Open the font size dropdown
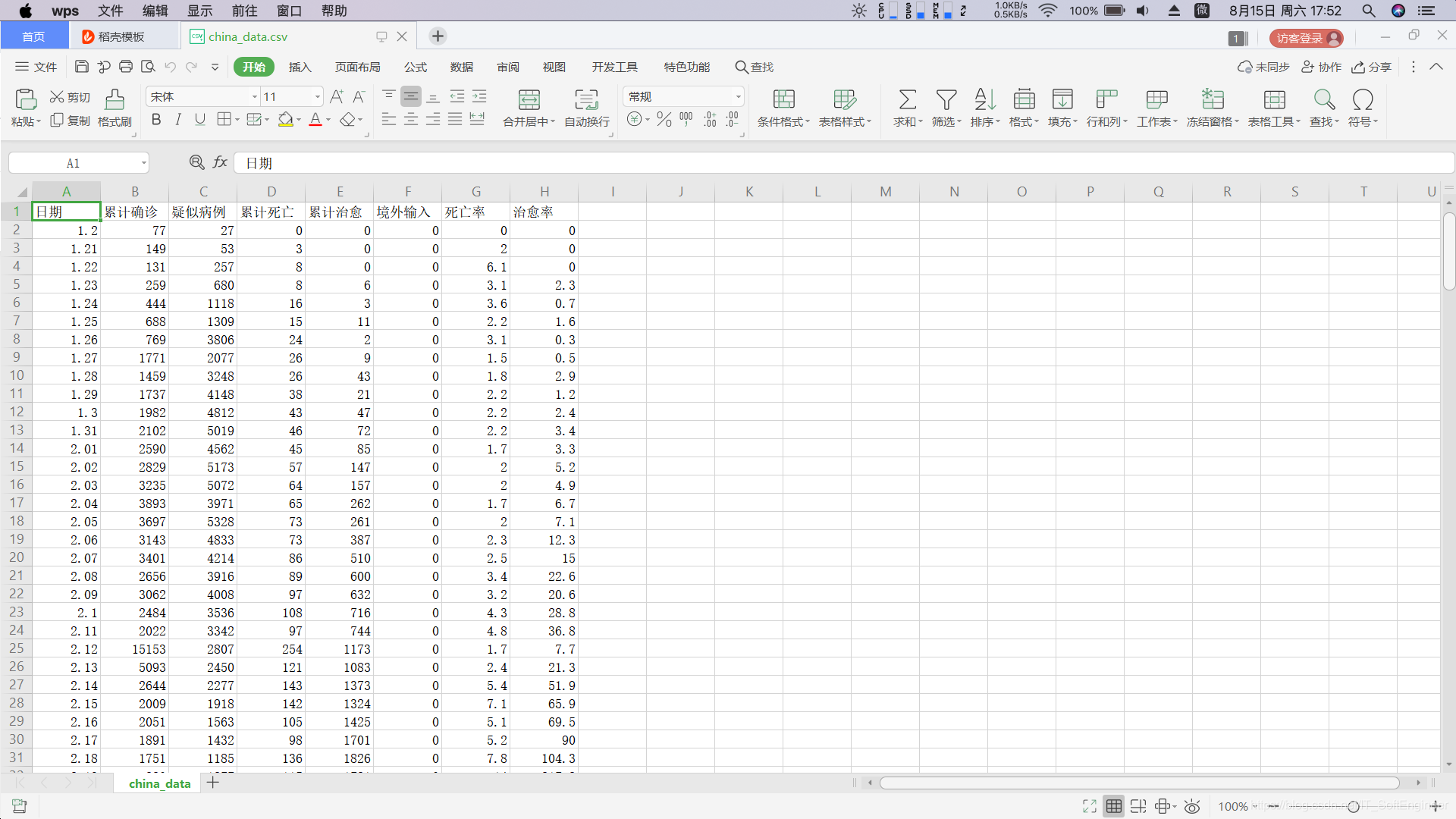The width and height of the screenshot is (1456, 819). (x=317, y=97)
